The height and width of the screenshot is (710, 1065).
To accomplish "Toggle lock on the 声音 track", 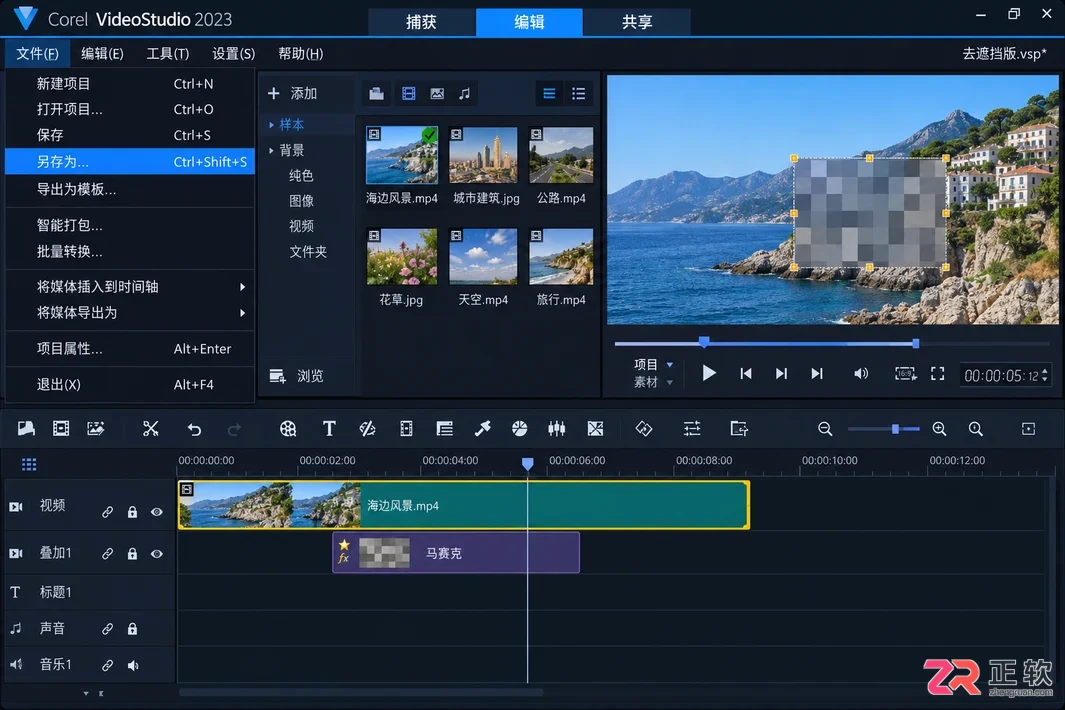I will click(x=132, y=628).
